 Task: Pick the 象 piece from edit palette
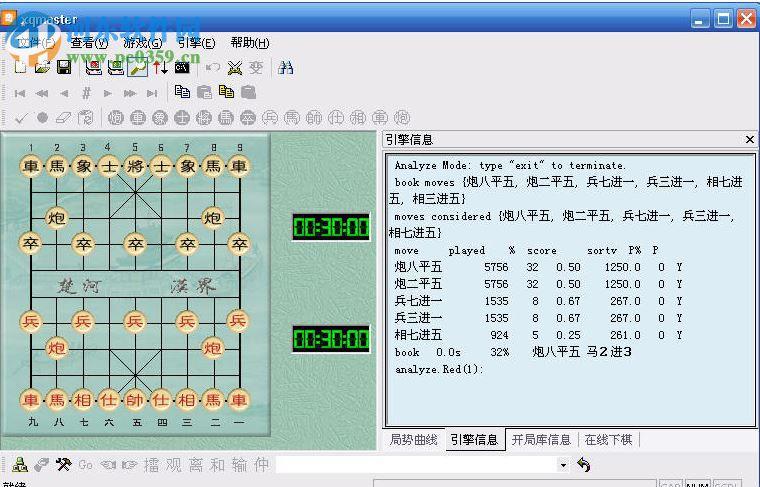click(x=159, y=118)
